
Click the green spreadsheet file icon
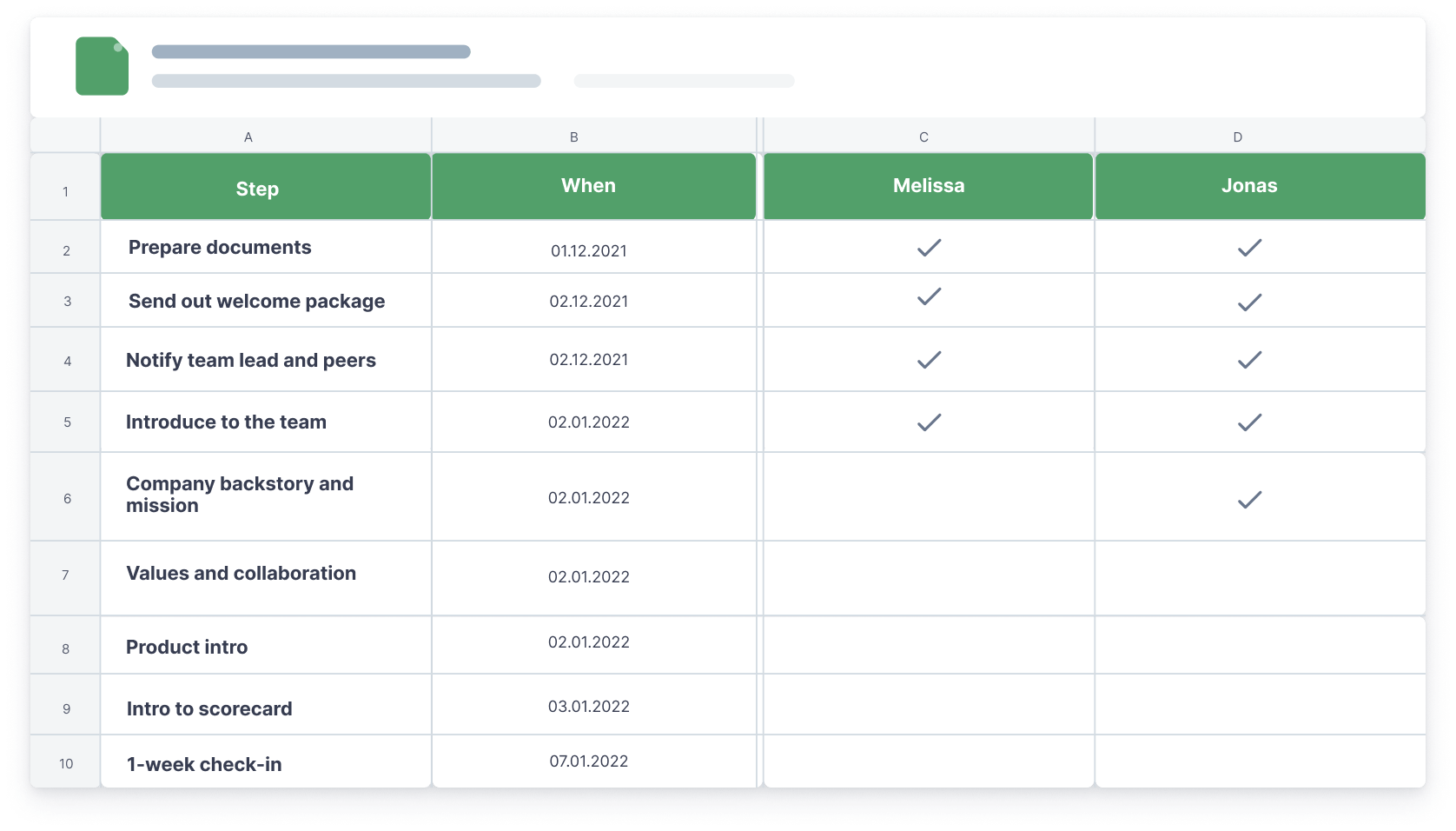[x=102, y=66]
